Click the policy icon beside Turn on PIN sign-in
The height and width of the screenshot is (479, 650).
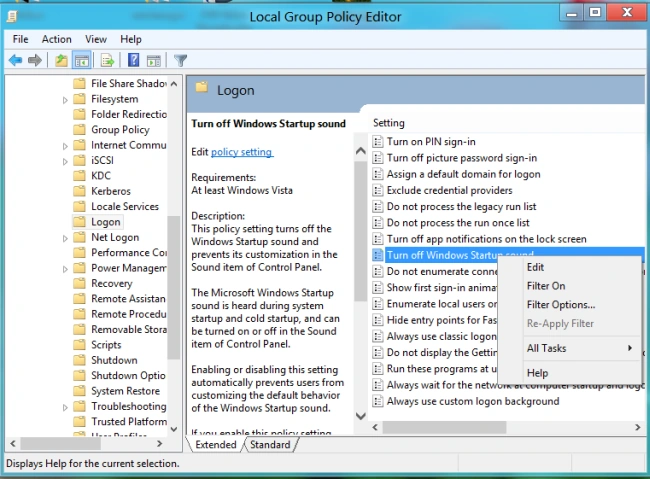(x=377, y=142)
